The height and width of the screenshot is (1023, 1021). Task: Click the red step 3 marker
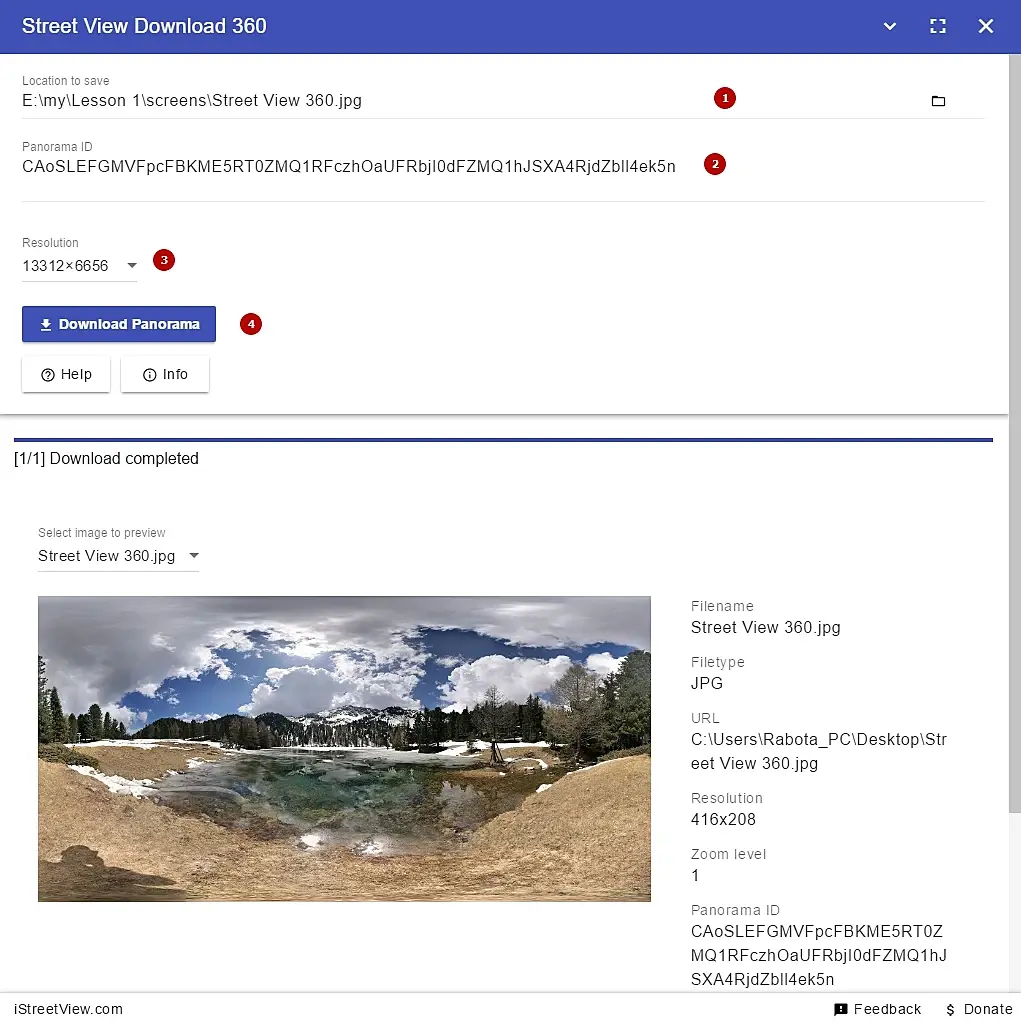coord(164,260)
